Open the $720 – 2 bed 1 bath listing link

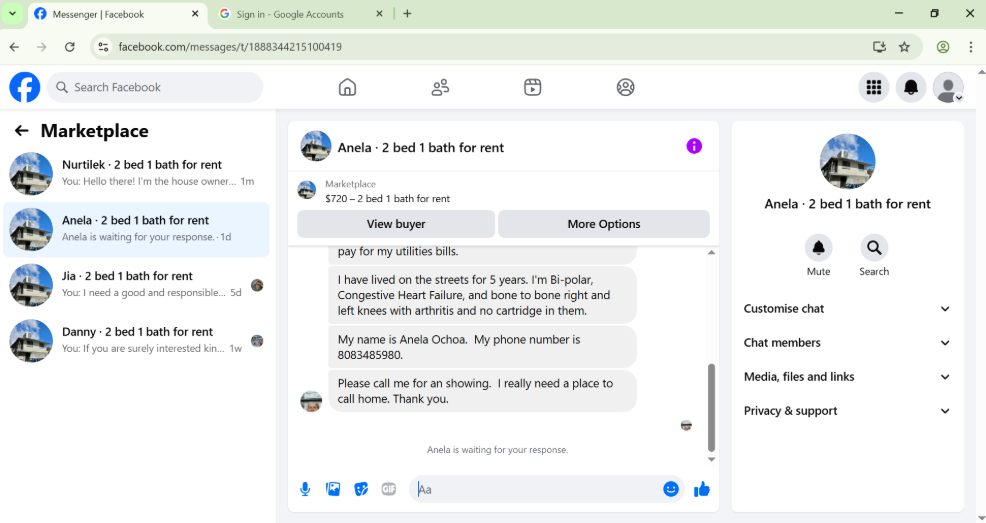(387, 199)
